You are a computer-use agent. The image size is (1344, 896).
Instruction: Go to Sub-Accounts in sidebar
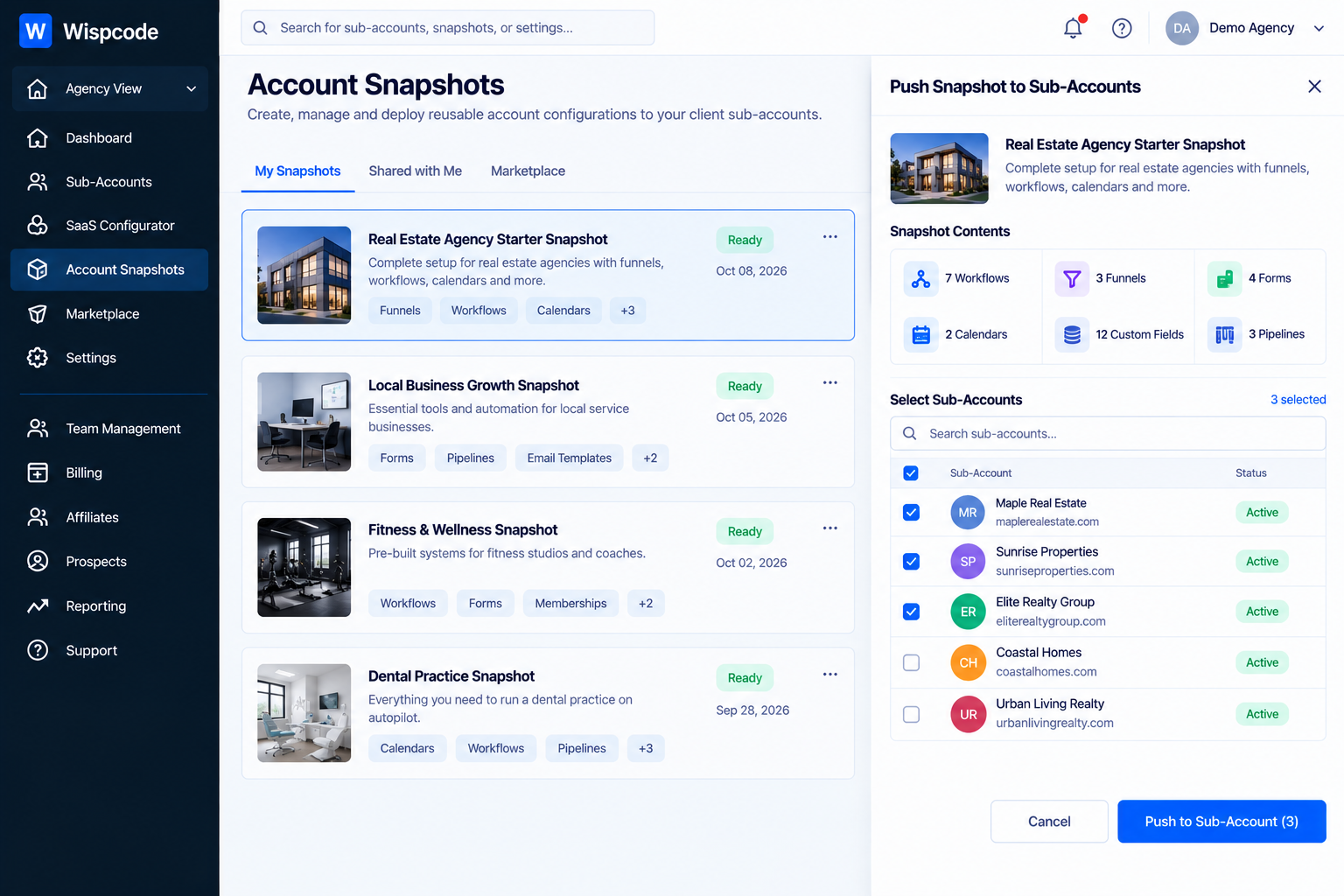[x=109, y=182]
